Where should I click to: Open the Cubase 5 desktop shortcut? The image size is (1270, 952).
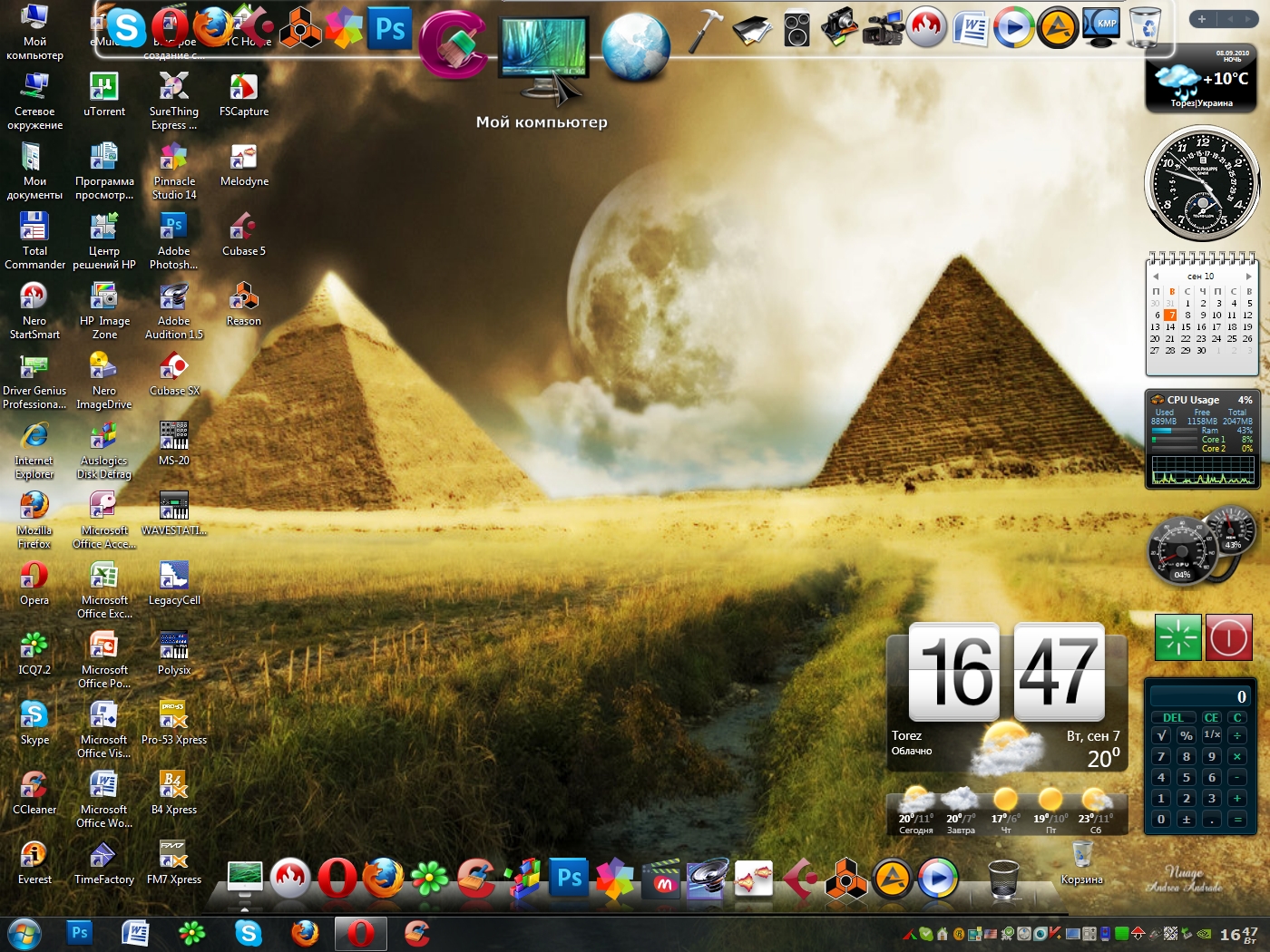243,228
